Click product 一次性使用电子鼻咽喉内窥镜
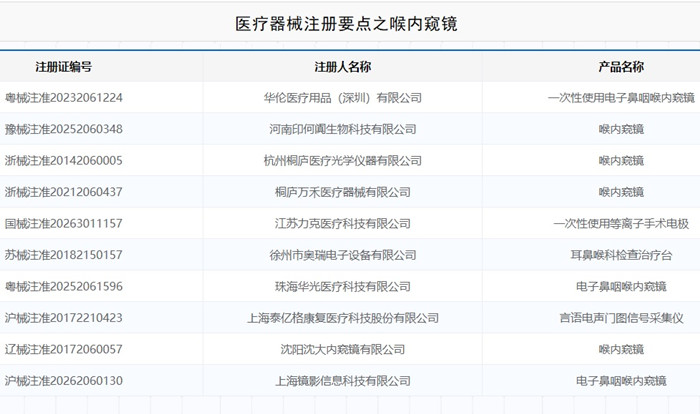Viewport: 700px width, 414px height. pos(621,98)
